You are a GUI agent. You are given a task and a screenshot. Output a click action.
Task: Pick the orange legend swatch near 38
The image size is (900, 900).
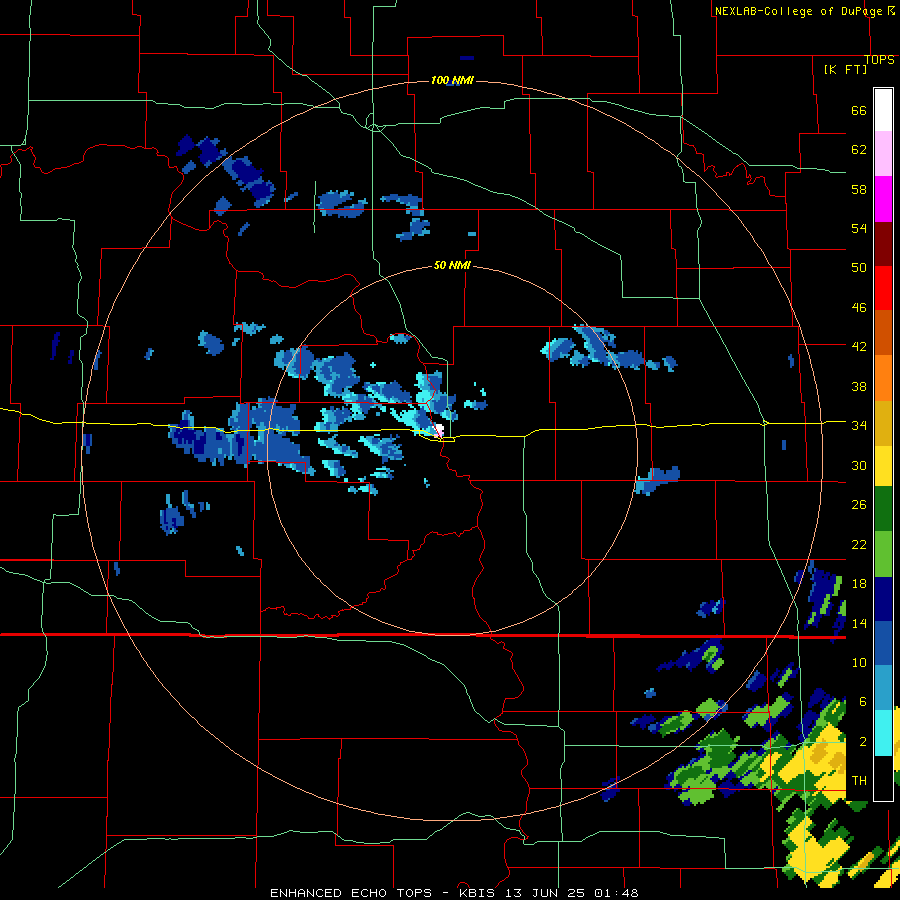[x=883, y=378]
